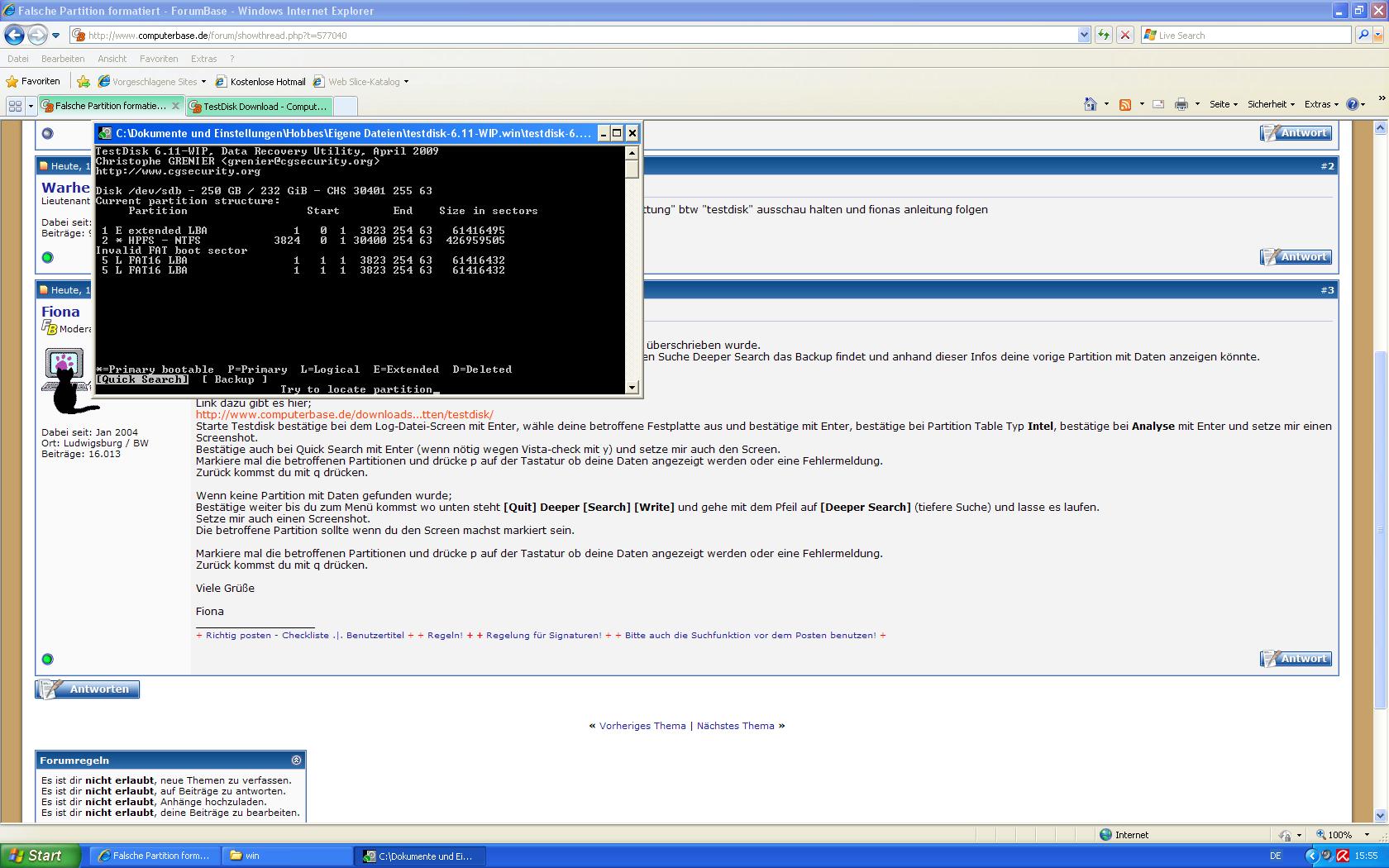Click the TestDisk console window icon
The image size is (1389, 868).
(104, 133)
